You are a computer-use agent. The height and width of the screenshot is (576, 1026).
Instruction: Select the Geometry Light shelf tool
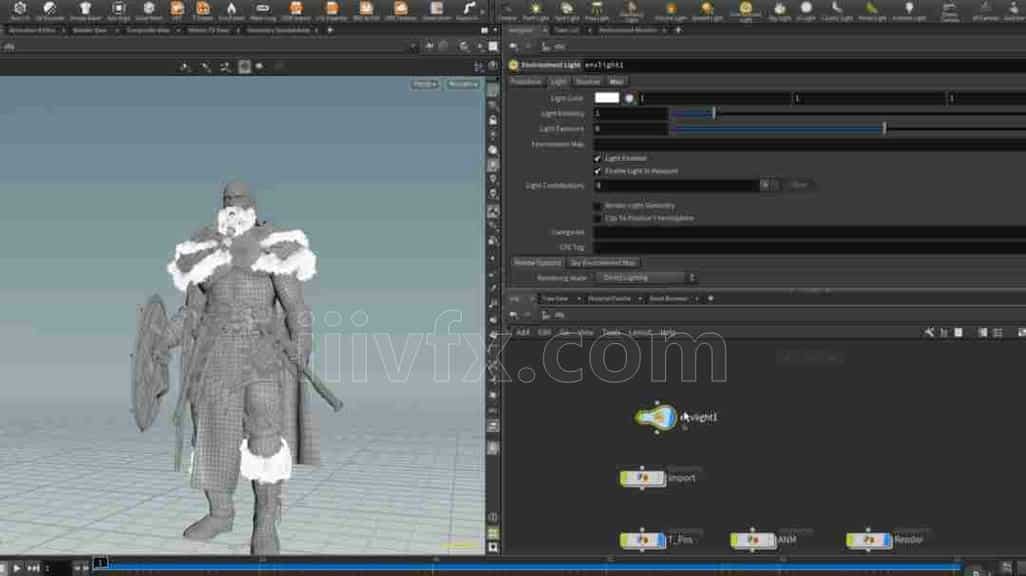click(x=631, y=10)
